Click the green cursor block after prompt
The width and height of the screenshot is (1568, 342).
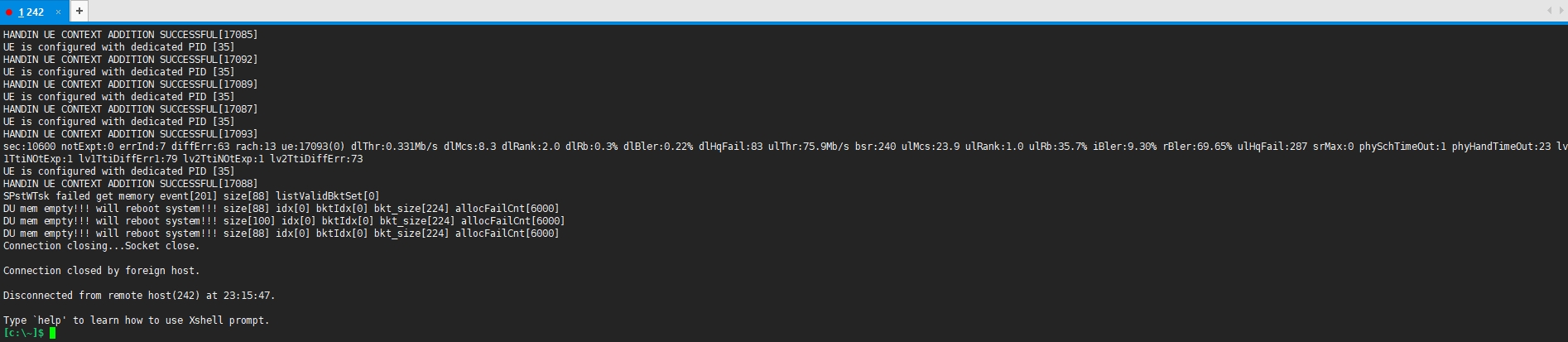point(52,333)
